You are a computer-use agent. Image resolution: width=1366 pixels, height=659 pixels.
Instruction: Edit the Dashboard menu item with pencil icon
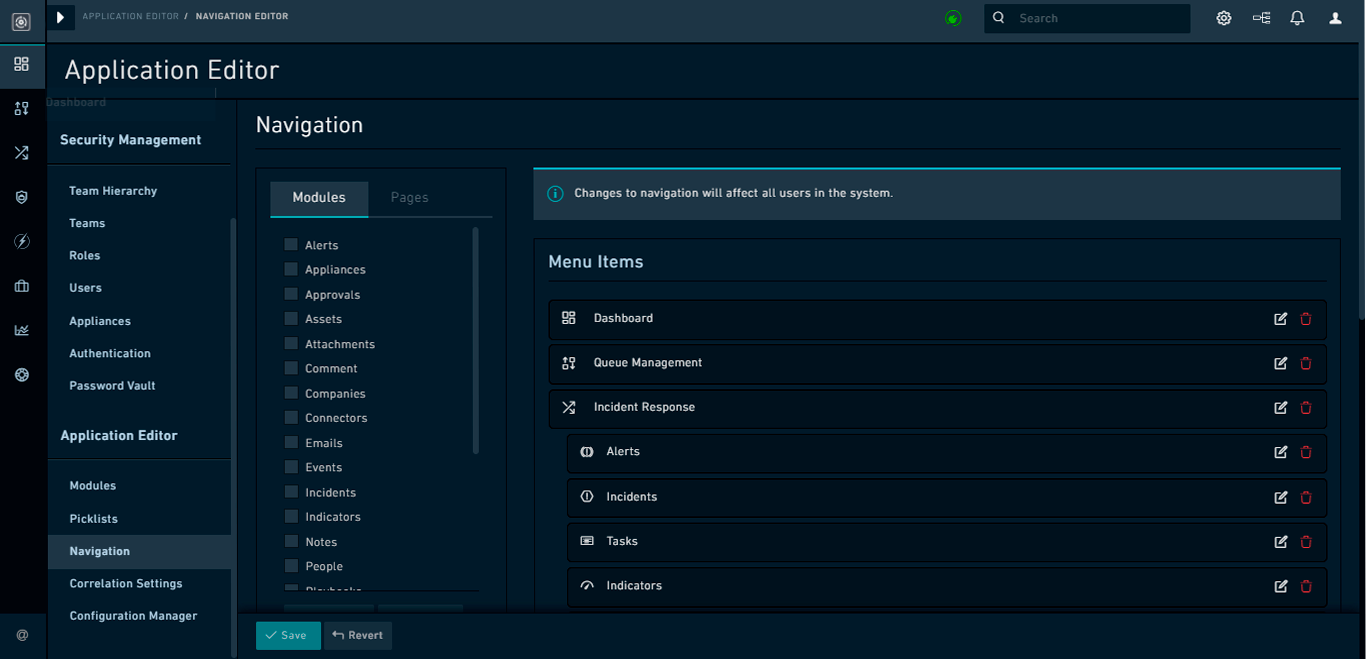pyautogui.click(x=1280, y=318)
